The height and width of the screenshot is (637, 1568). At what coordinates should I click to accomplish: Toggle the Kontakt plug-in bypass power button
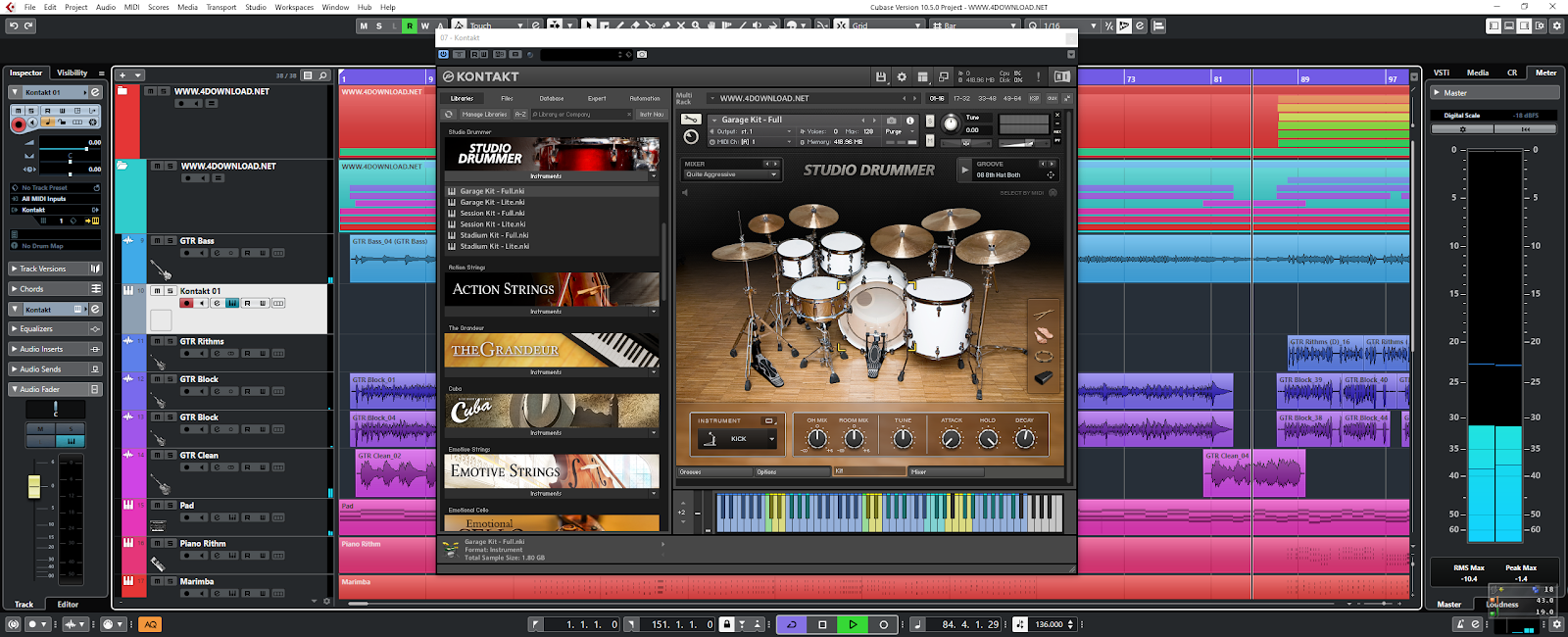[444, 54]
